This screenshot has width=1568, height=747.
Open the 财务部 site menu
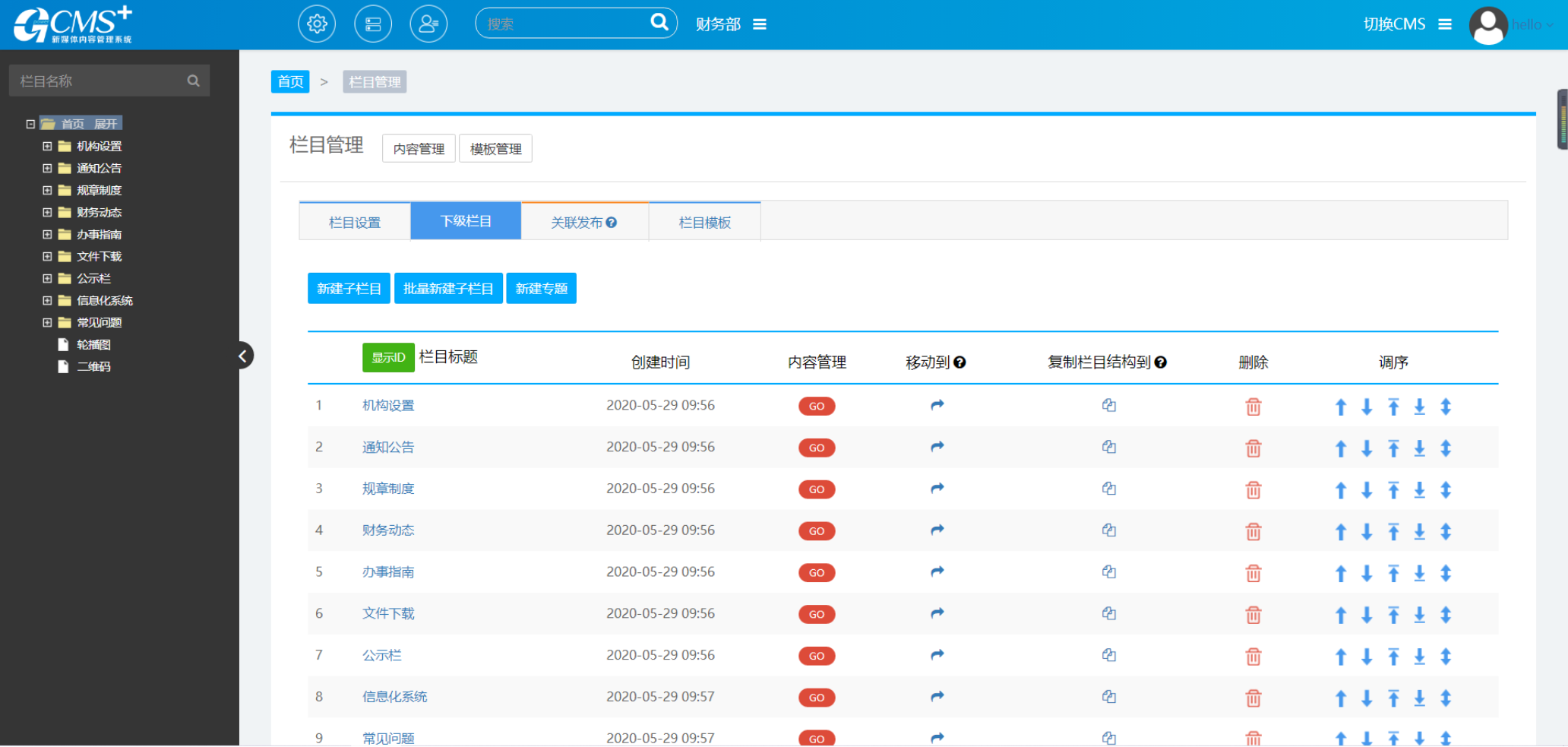(759, 24)
